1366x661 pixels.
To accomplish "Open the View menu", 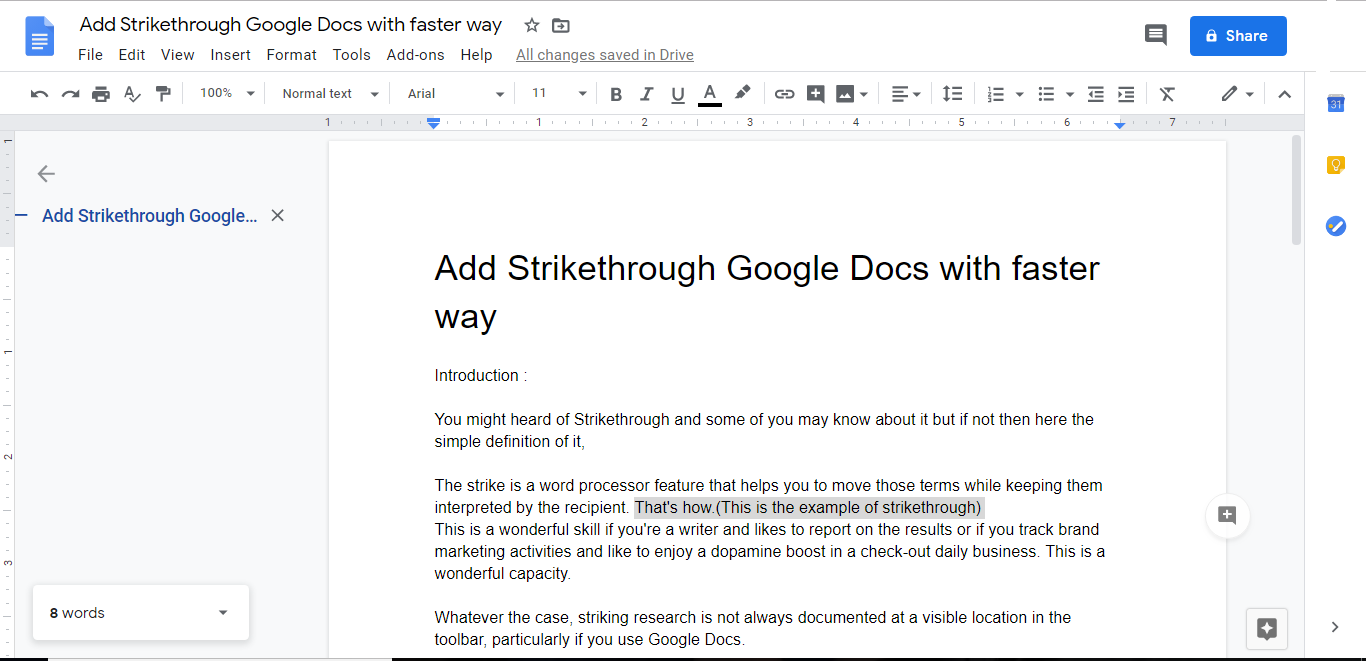I will 178,55.
